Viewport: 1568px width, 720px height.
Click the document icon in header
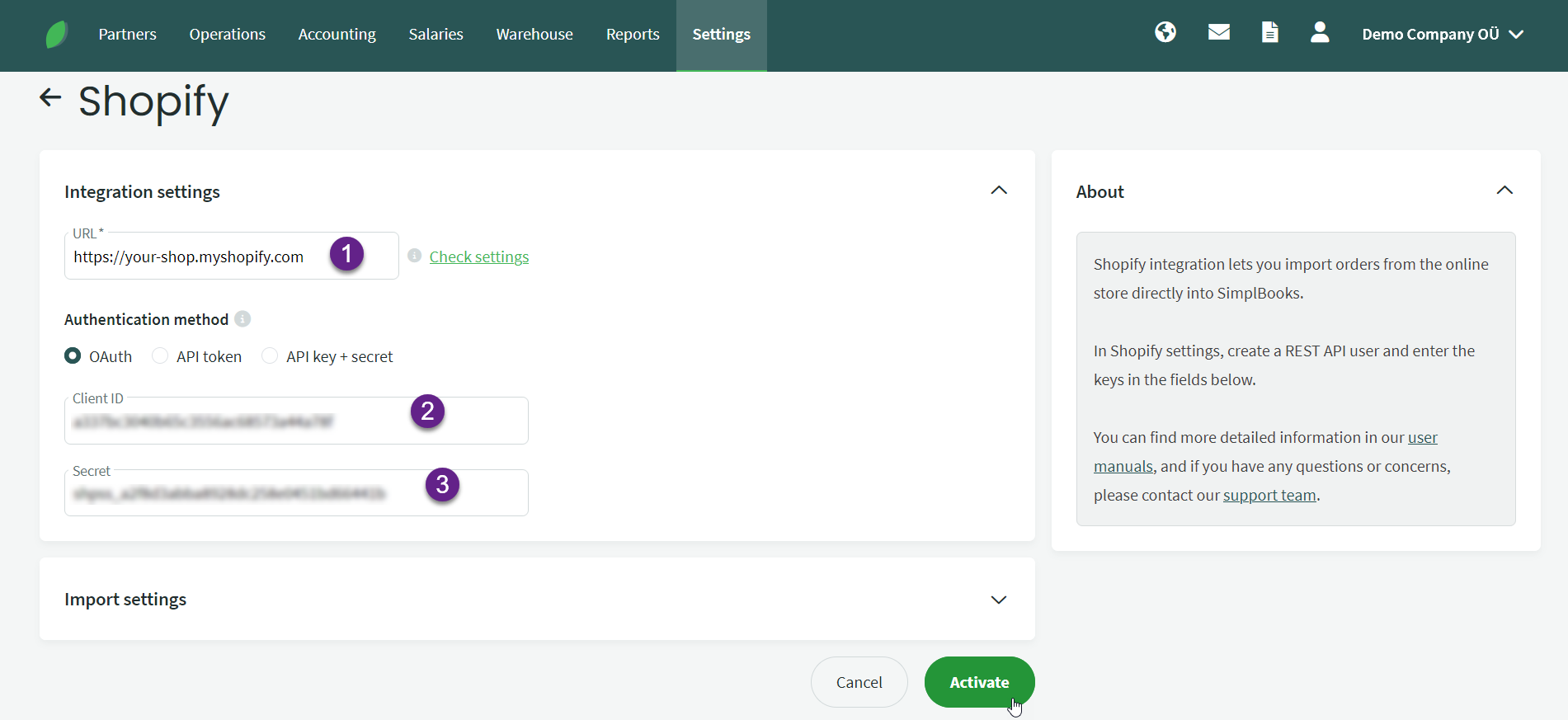tap(1269, 33)
